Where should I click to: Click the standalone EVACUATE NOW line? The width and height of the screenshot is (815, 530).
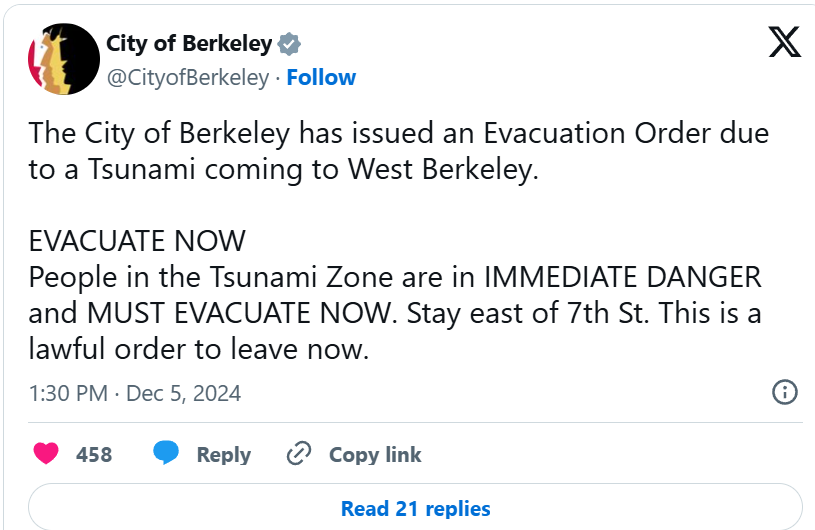[137, 241]
